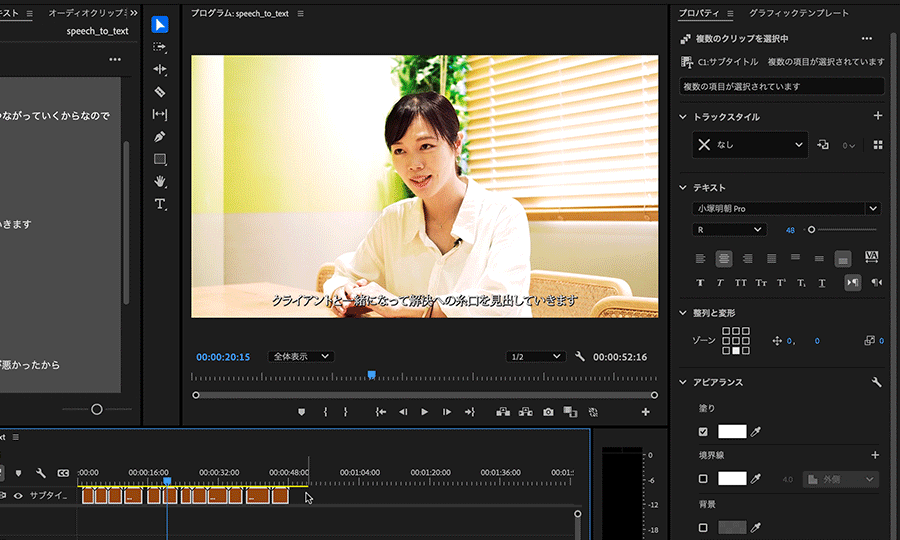Open the button editor plus icon
This screenshot has height=540, width=900.
[645, 412]
